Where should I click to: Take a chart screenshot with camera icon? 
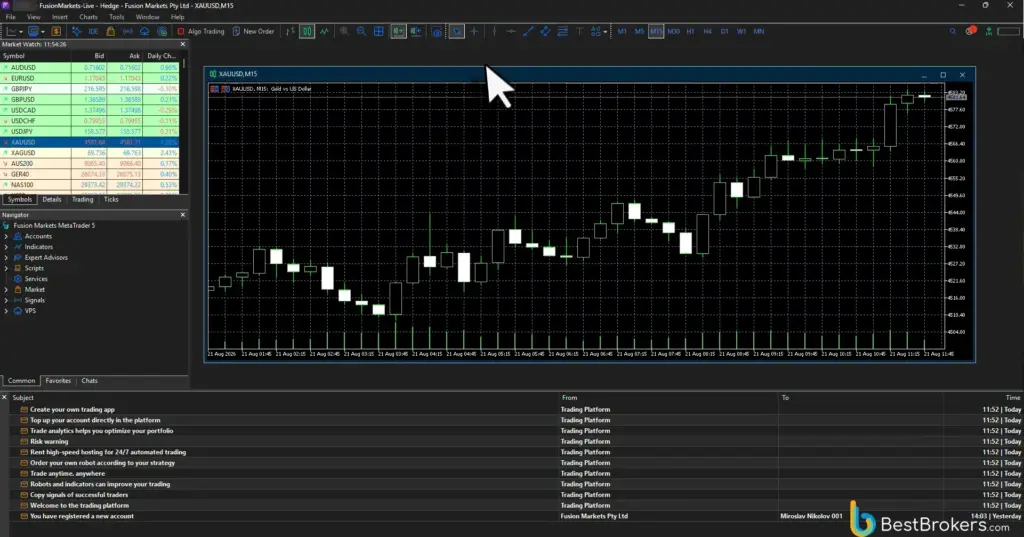point(436,31)
